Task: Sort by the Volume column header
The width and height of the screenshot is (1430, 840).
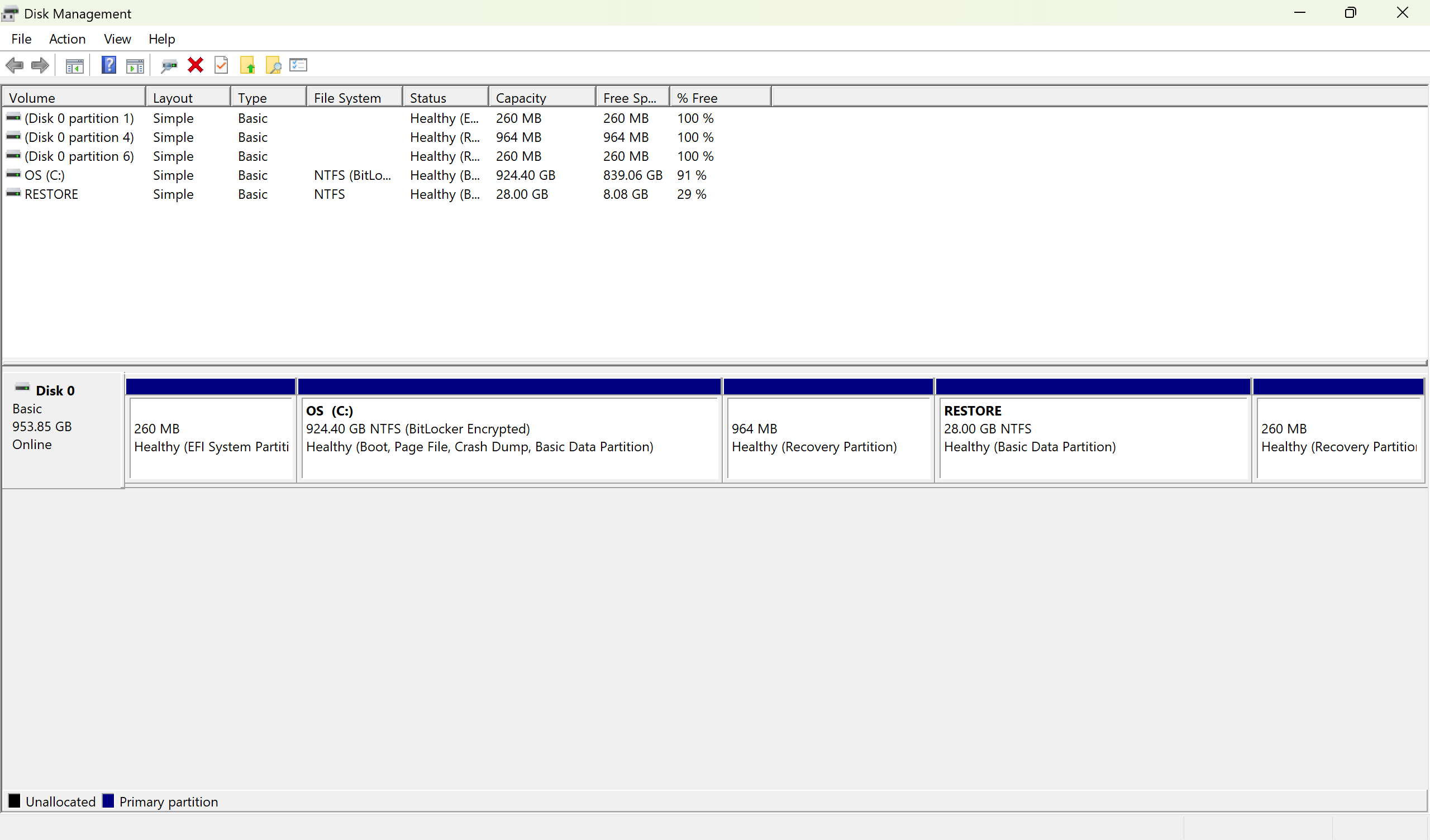Action: tap(74, 98)
